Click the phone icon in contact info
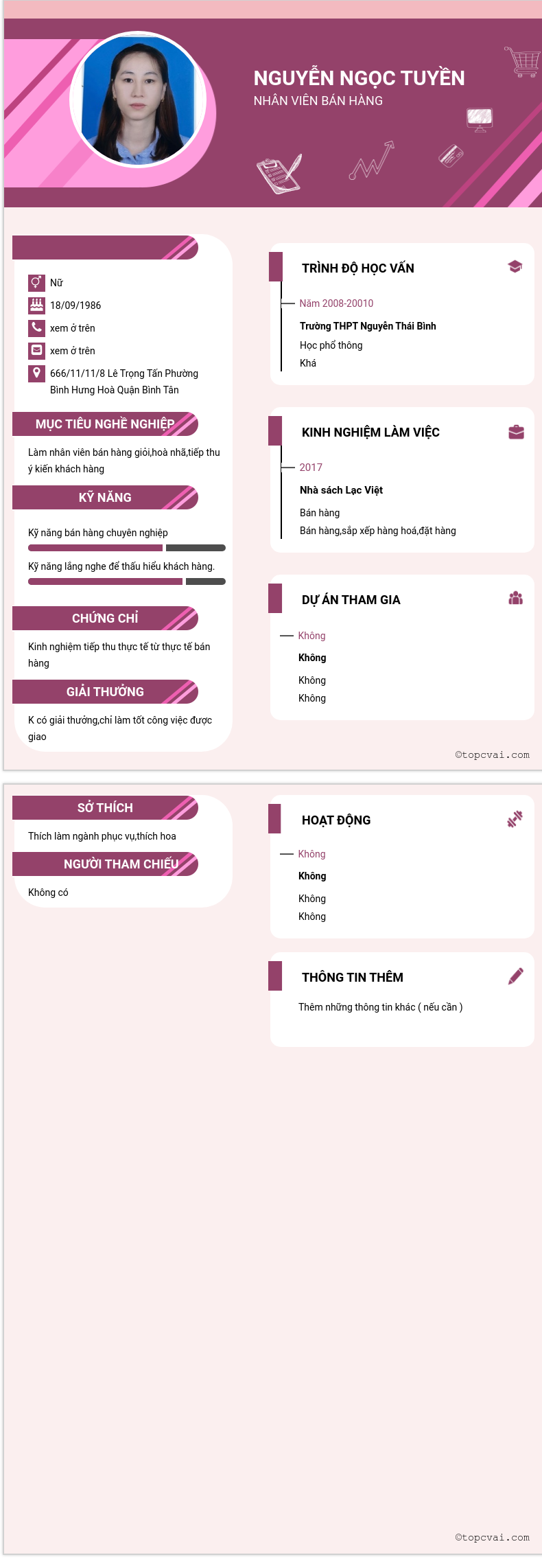The width and height of the screenshot is (542, 1568). (x=36, y=327)
